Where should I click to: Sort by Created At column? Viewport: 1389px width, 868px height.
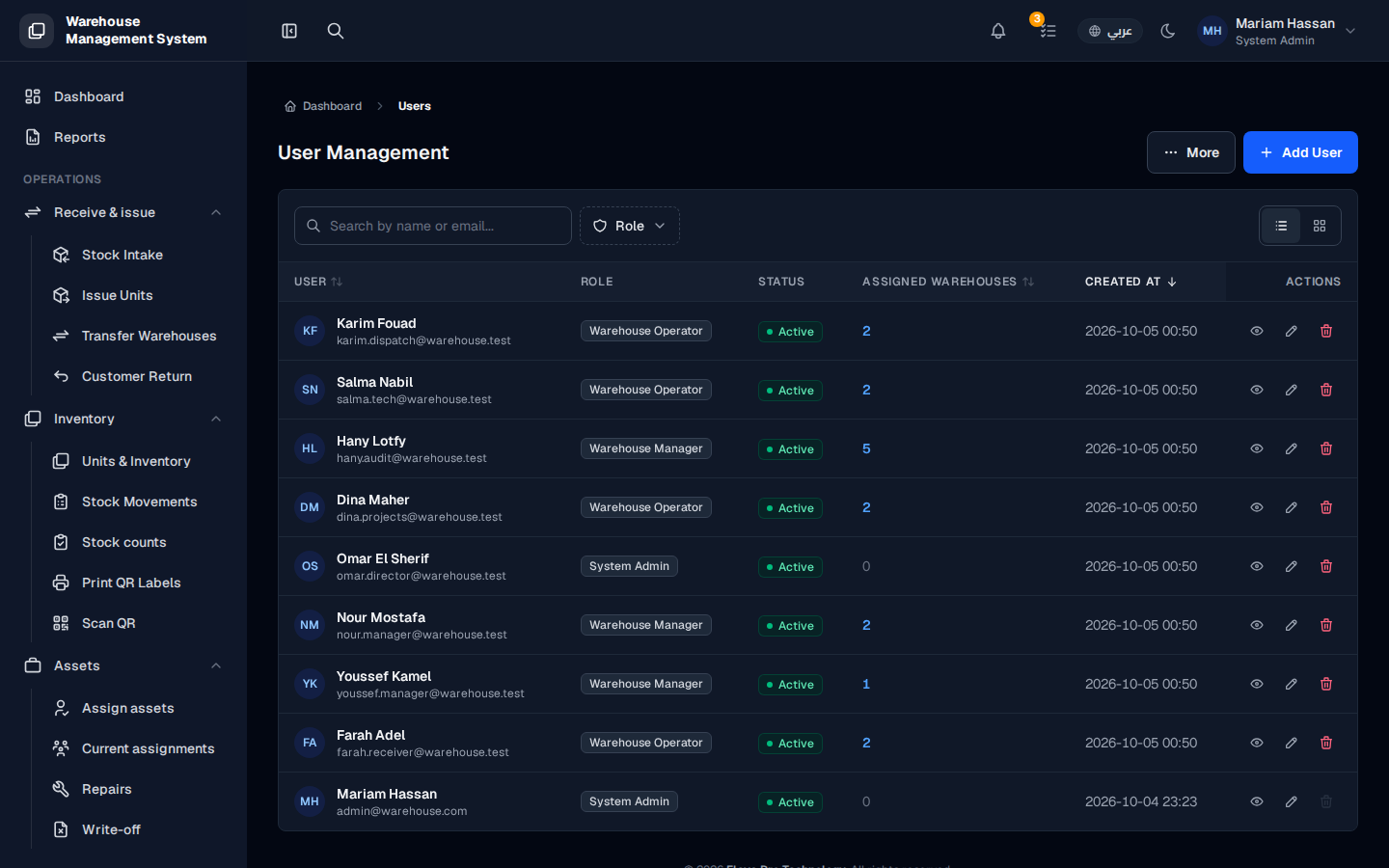click(x=1130, y=282)
